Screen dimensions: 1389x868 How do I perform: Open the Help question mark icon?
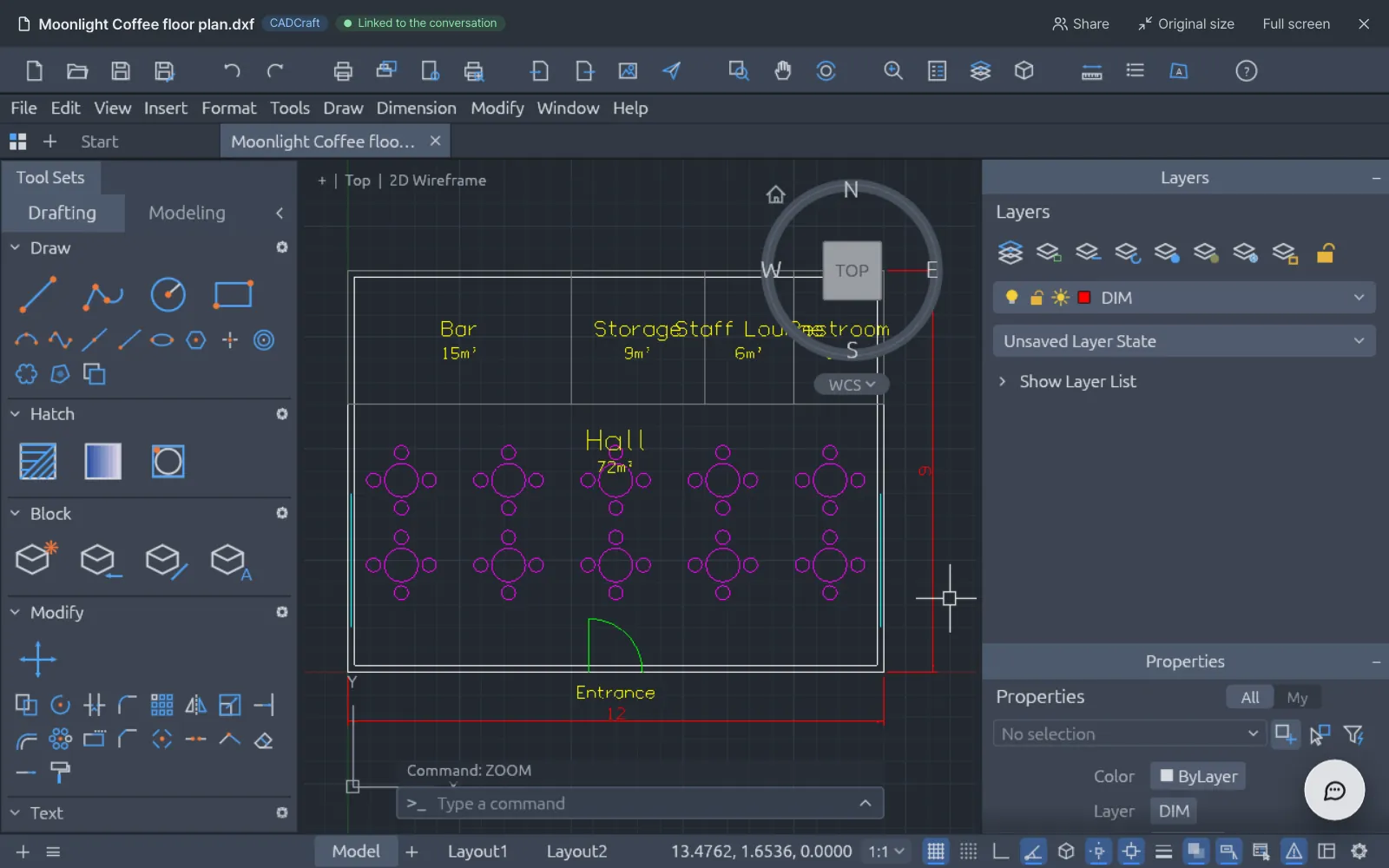click(x=1246, y=71)
